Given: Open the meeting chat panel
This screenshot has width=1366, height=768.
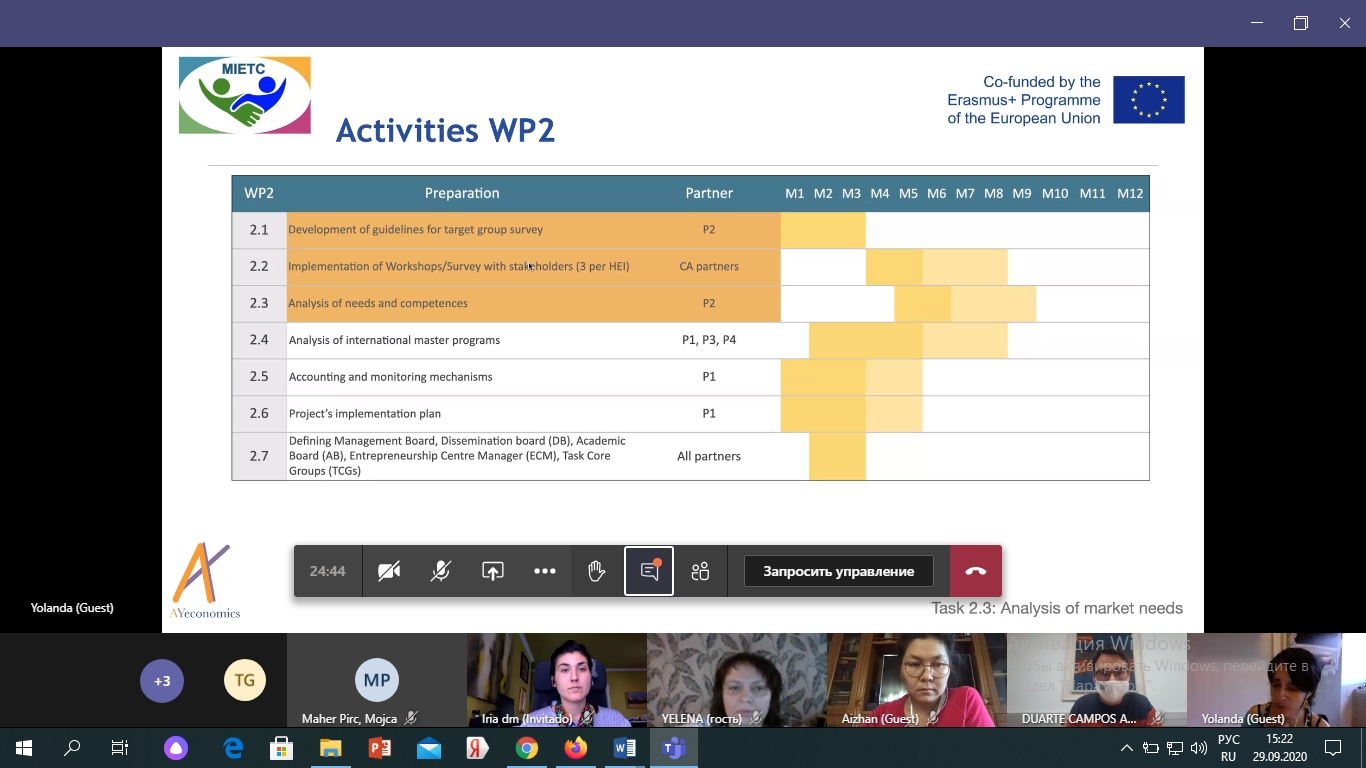Looking at the screenshot, I should pyautogui.click(x=649, y=571).
